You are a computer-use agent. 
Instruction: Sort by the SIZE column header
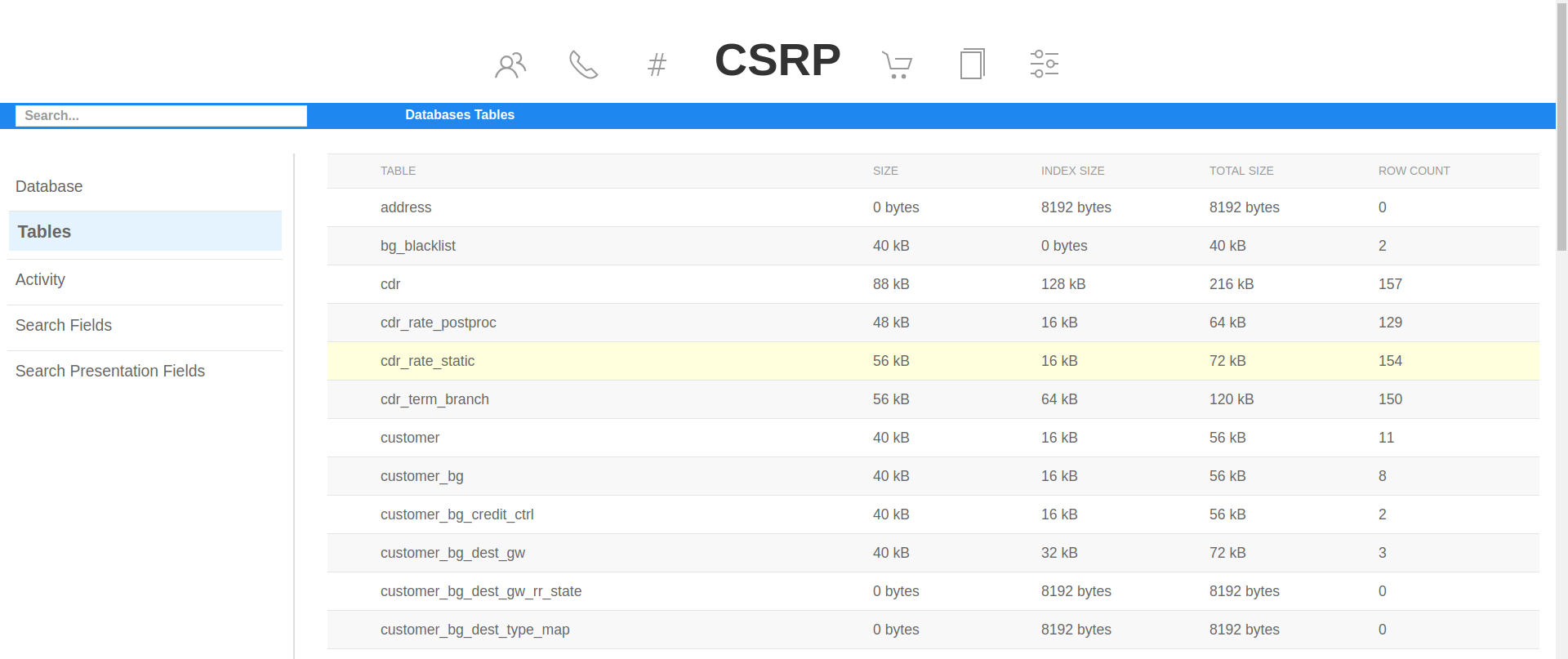(885, 171)
